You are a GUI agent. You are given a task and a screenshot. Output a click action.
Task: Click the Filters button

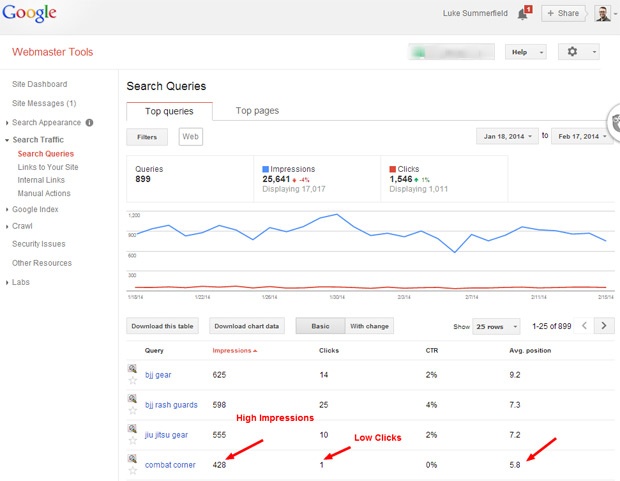click(x=147, y=137)
